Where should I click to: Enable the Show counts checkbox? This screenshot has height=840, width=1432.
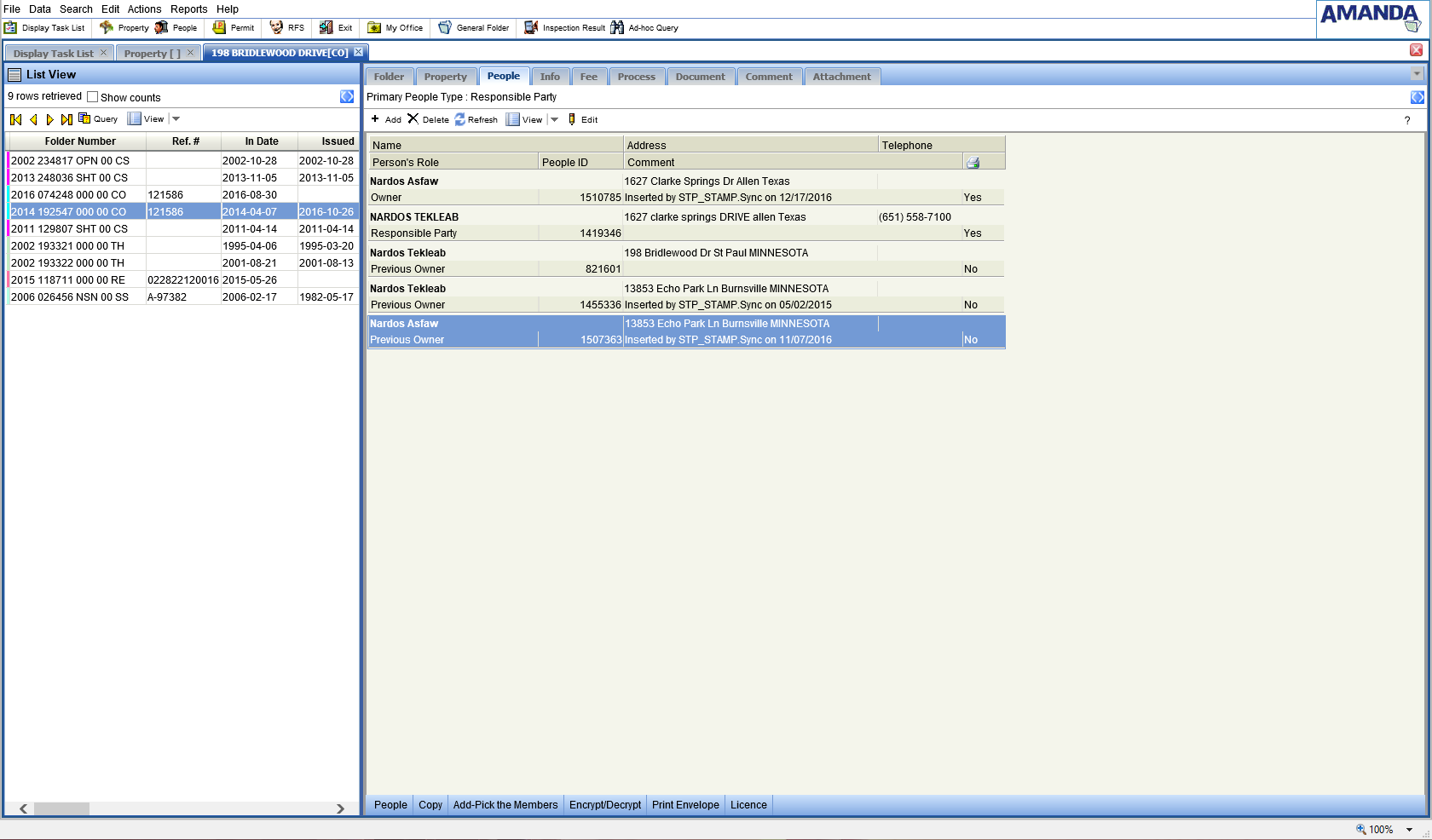click(x=93, y=97)
